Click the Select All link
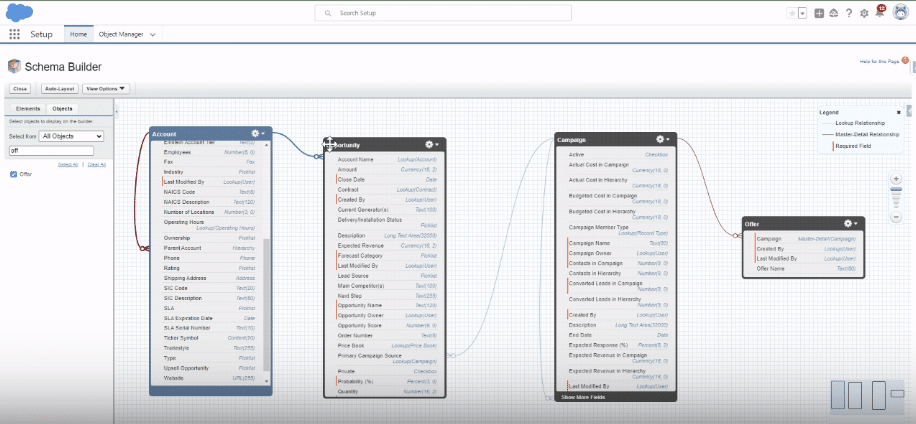The height and width of the screenshot is (424, 916). pos(68,165)
